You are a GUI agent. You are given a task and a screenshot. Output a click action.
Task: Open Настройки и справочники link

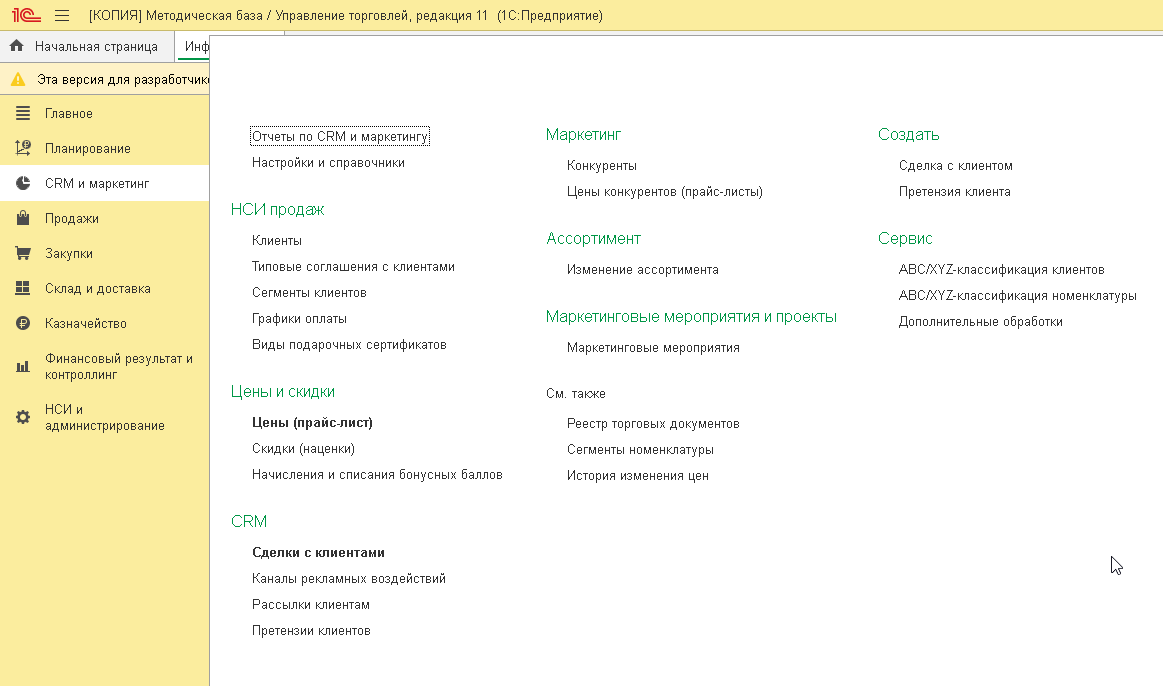click(328, 162)
